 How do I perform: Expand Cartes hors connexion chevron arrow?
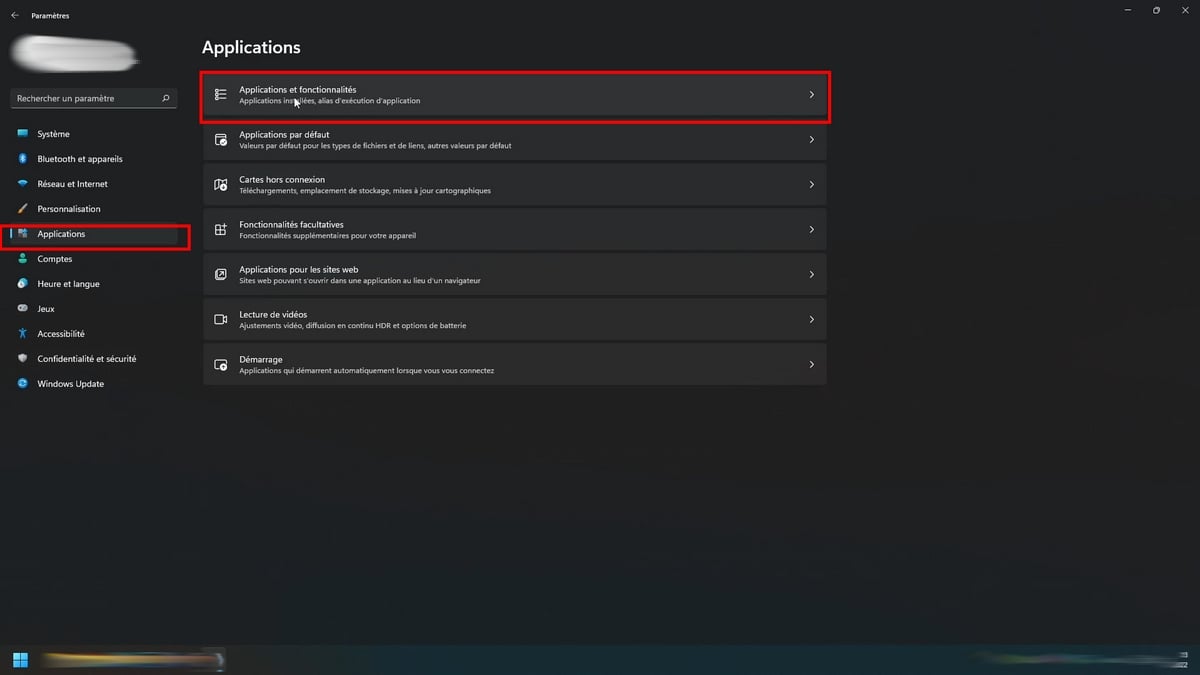point(811,185)
